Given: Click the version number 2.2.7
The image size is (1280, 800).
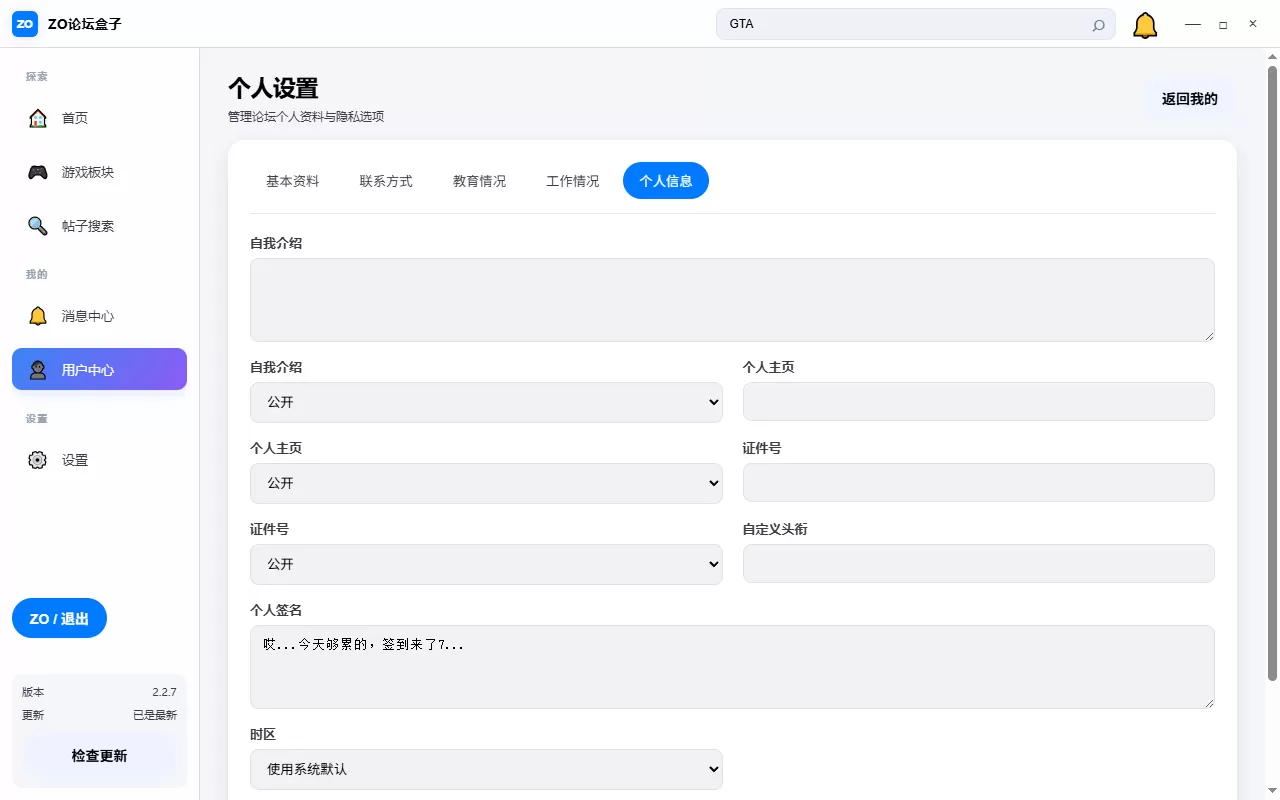Looking at the screenshot, I should click(164, 692).
